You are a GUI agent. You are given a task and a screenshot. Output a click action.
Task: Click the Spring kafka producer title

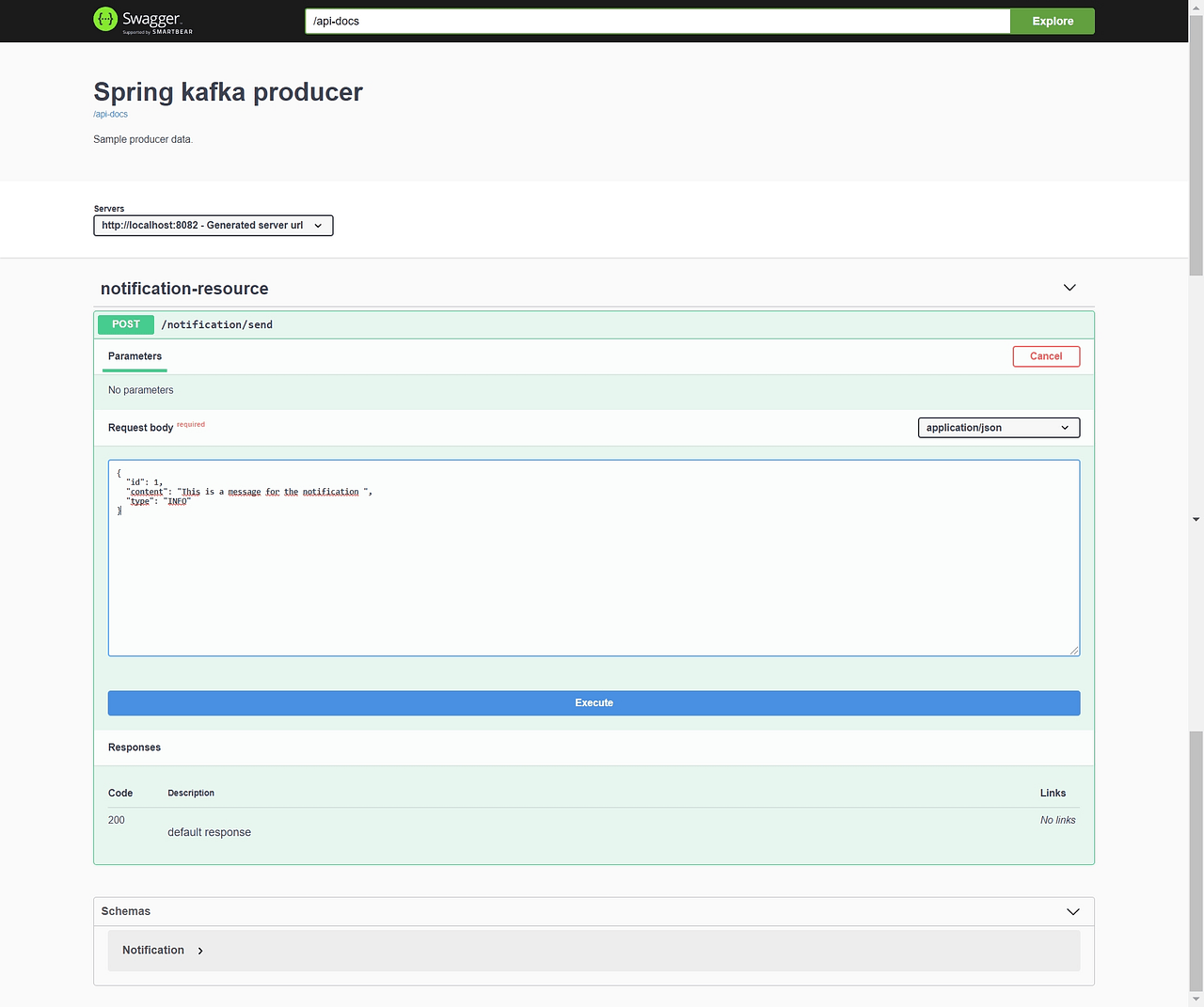(x=228, y=92)
